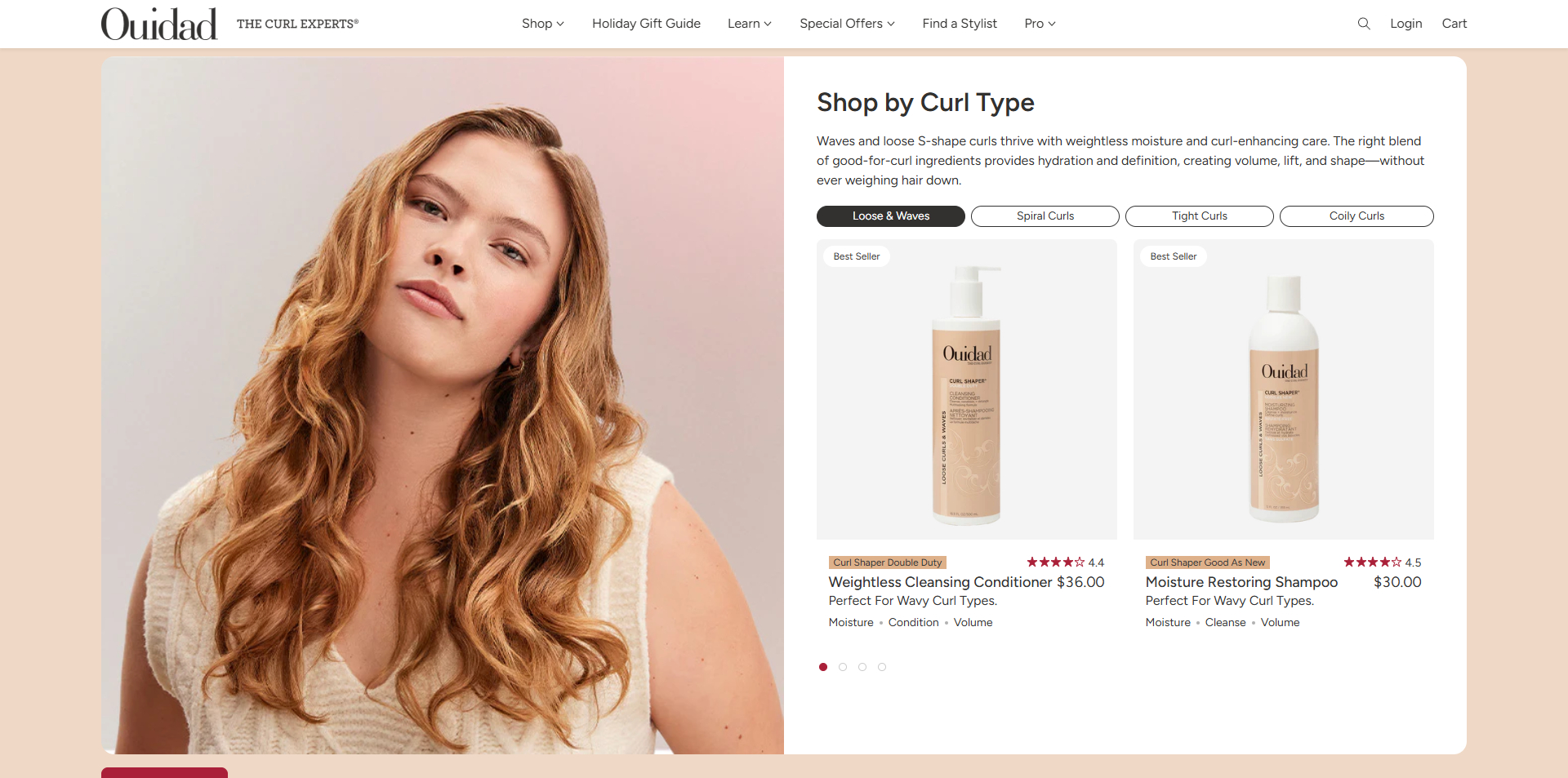This screenshot has width=1568, height=778.
Task: Expand the Pro dropdown menu
Action: point(1040,24)
